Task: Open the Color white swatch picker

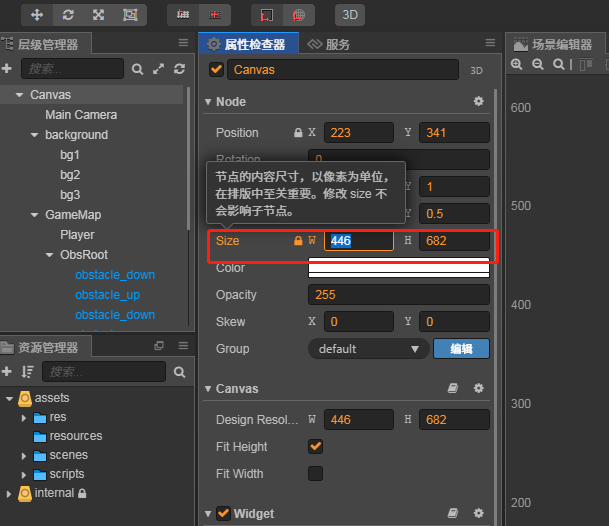Action: [399, 268]
